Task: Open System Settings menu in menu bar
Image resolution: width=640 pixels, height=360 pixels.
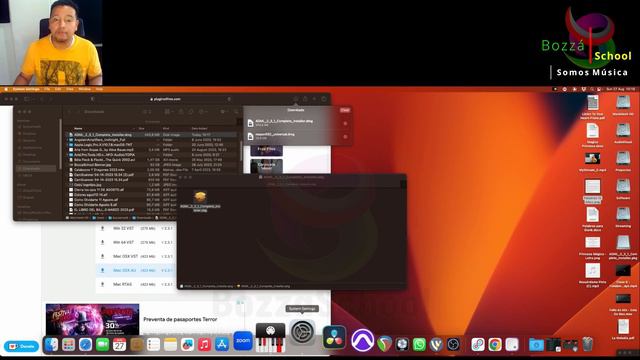Action: pos(26,89)
